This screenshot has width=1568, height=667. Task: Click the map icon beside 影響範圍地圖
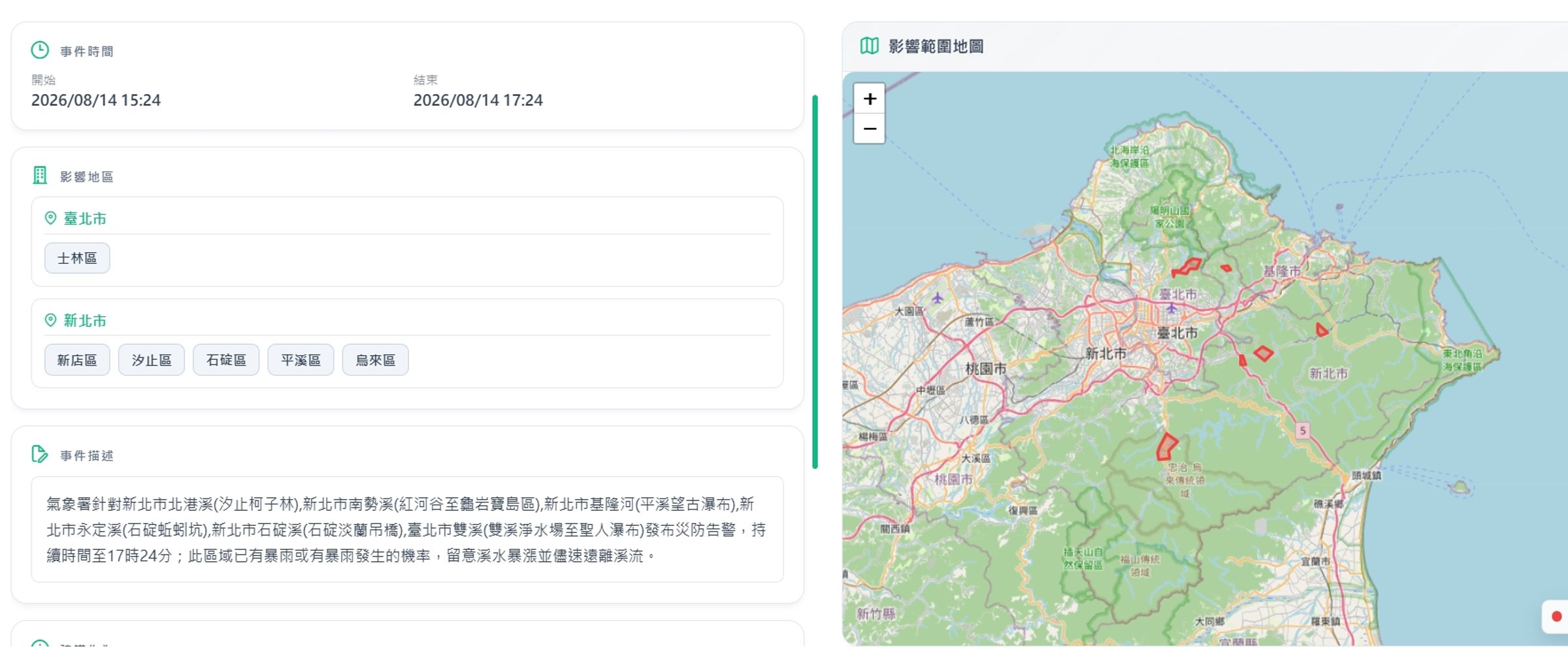point(869,46)
